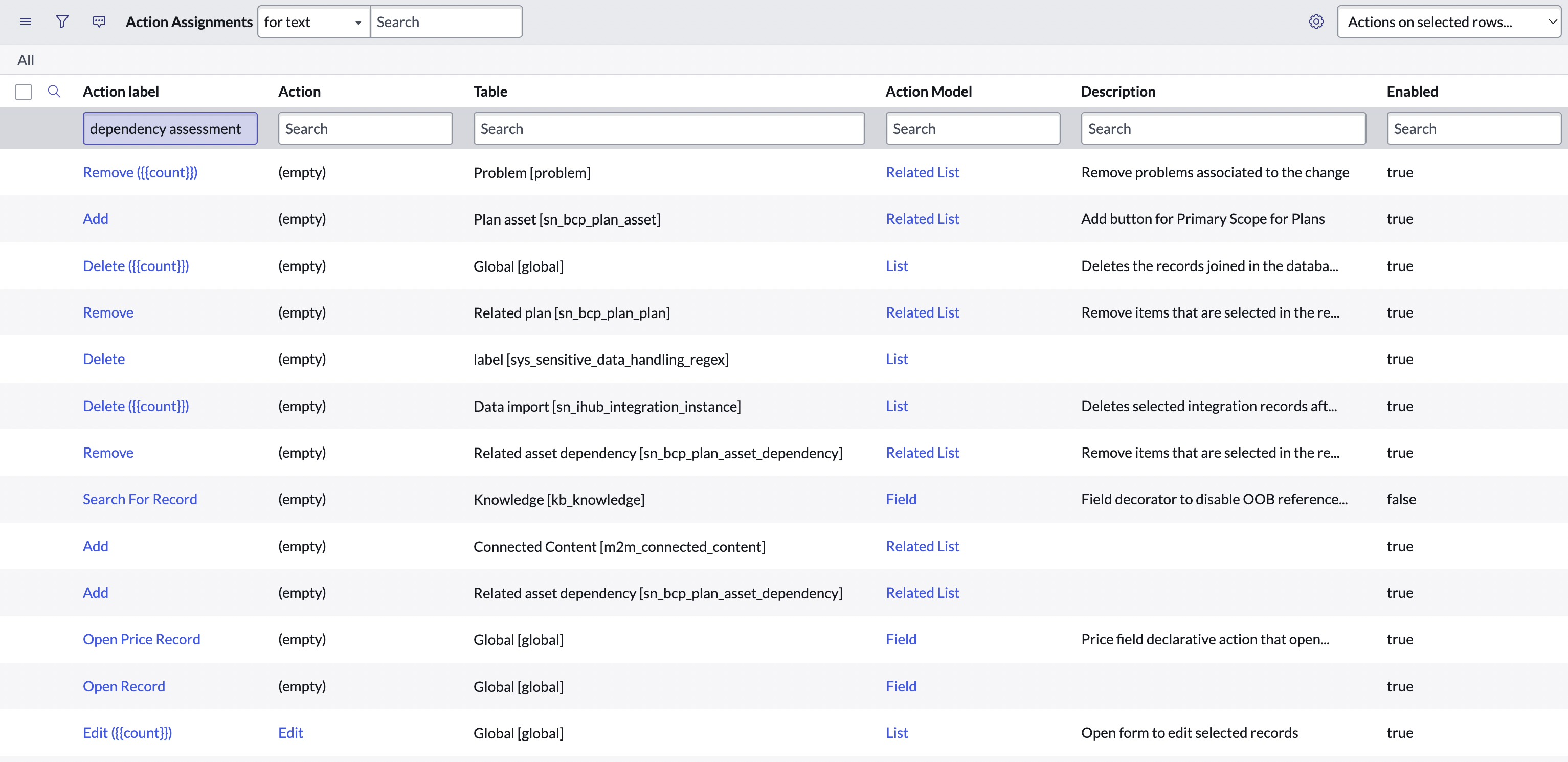Select 'Problem [problem]' table cell
1568x762 pixels.
(x=532, y=172)
